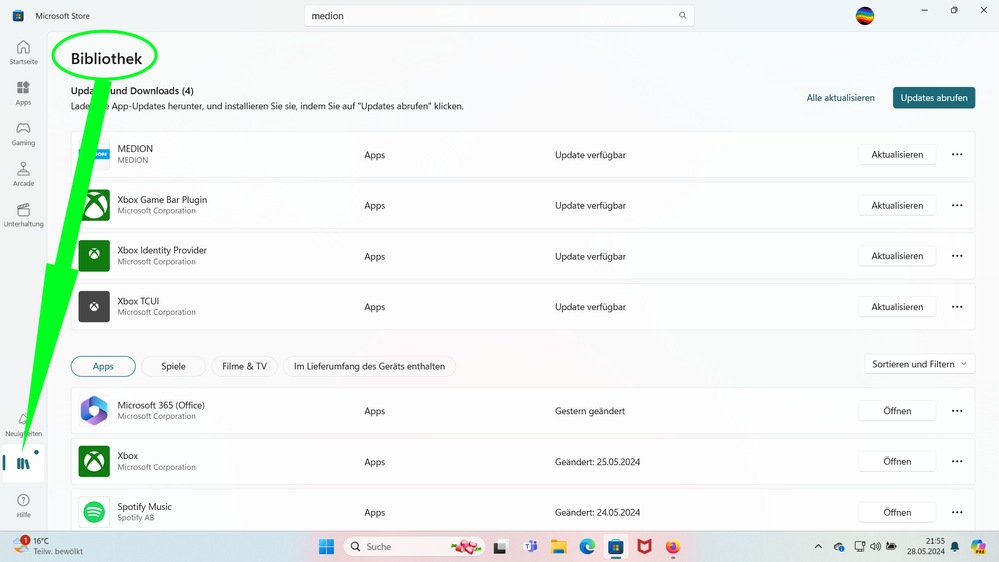
Task: Open more options for Xbox app row
Action: click(957, 461)
